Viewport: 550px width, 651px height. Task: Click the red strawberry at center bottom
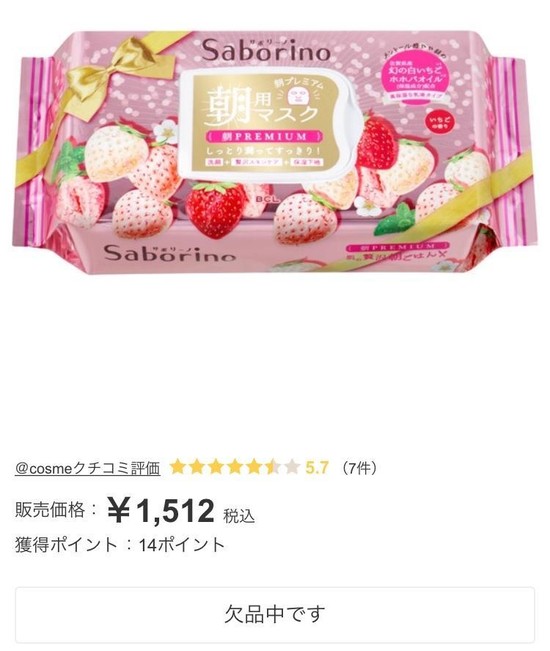(x=215, y=209)
